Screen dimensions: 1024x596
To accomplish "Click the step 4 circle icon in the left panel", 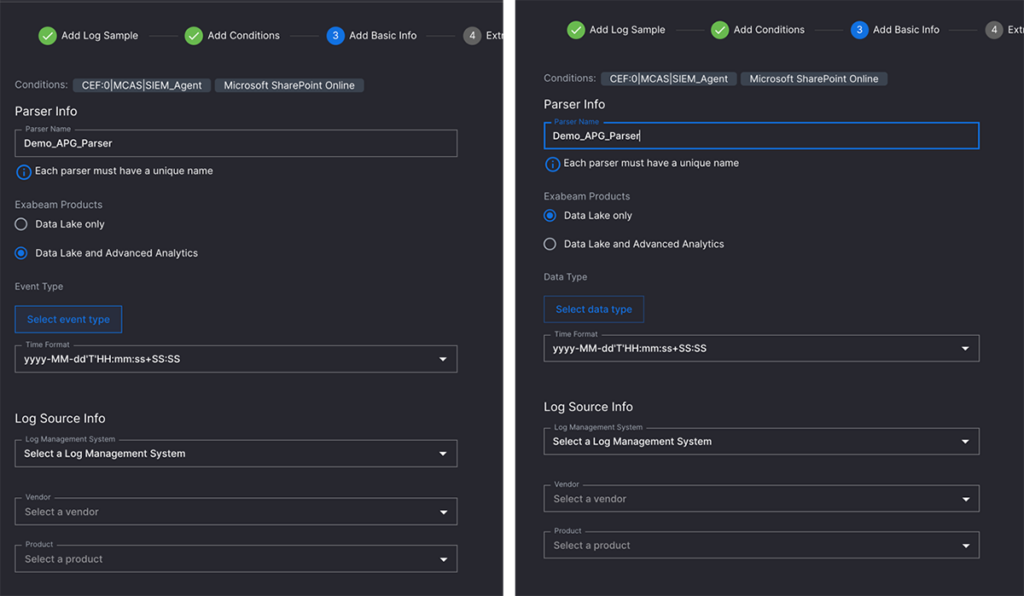I will [x=473, y=36].
